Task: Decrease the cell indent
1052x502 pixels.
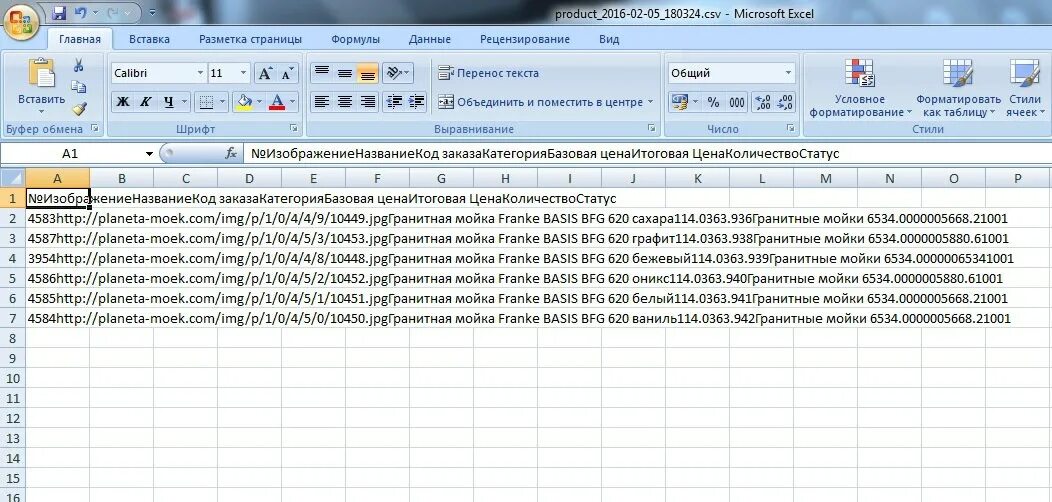Action: click(x=395, y=102)
